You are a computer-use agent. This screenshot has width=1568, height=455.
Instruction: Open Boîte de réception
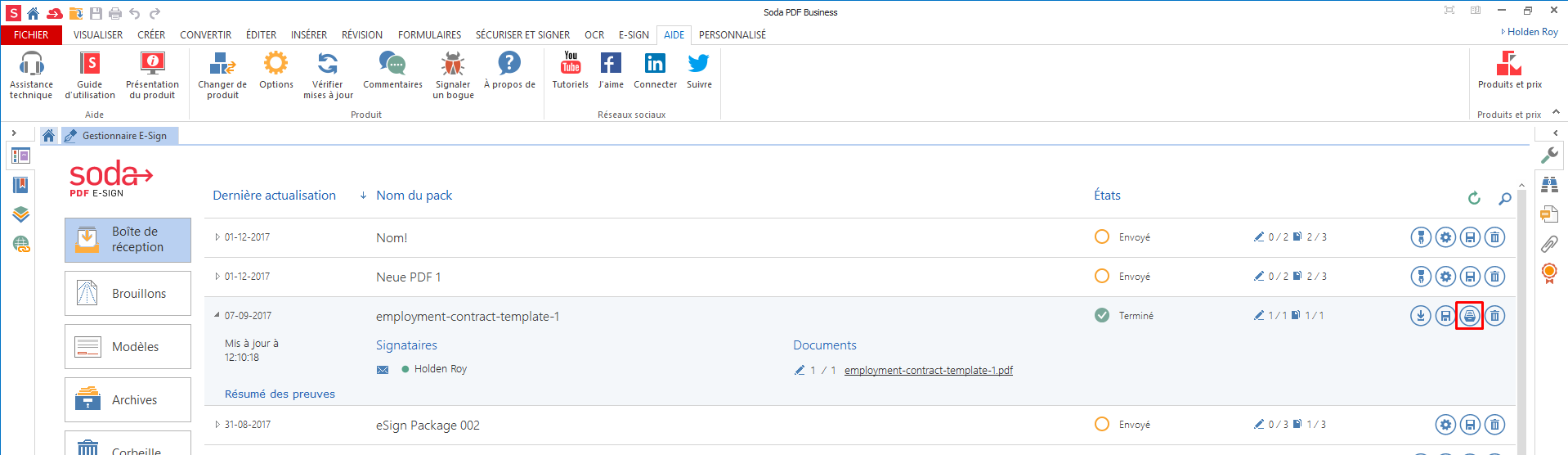pyautogui.click(x=128, y=240)
